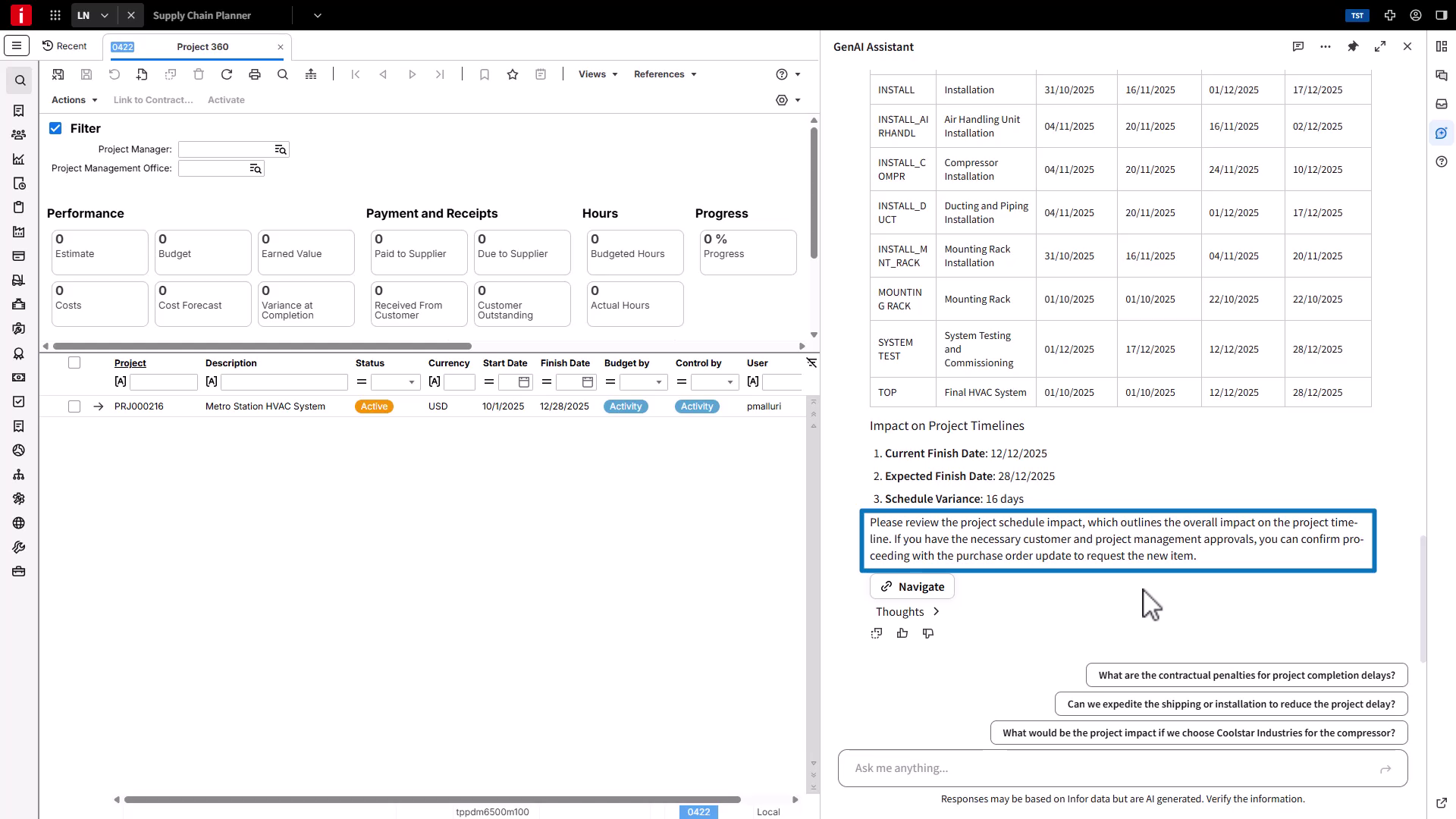The width and height of the screenshot is (1456, 819).
Task: Click Link to Contract action
Action: [x=152, y=99]
